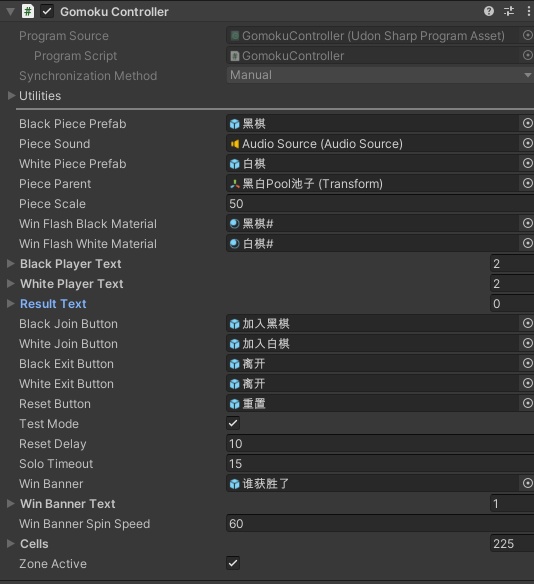Expand the Utilities foldout
This screenshot has height=584, width=534.
[x=11, y=96]
